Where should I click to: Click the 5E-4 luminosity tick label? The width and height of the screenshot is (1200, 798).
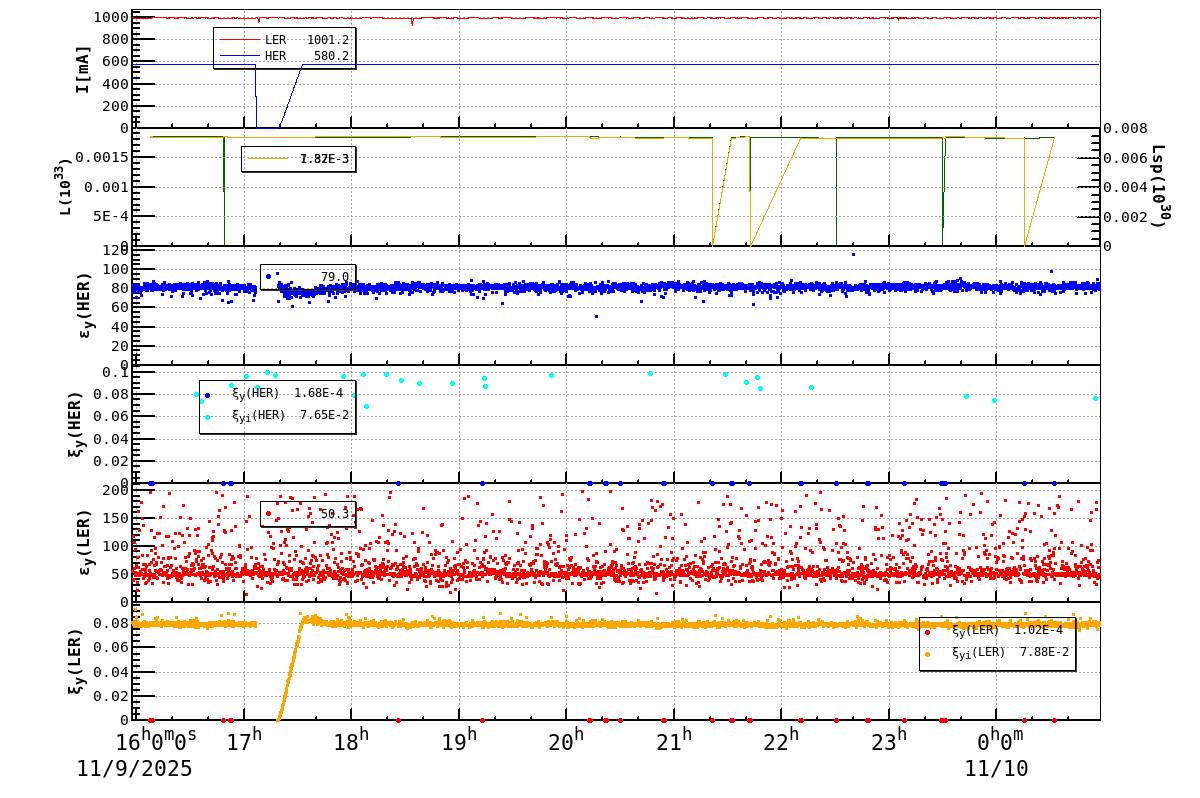click(x=110, y=216)
